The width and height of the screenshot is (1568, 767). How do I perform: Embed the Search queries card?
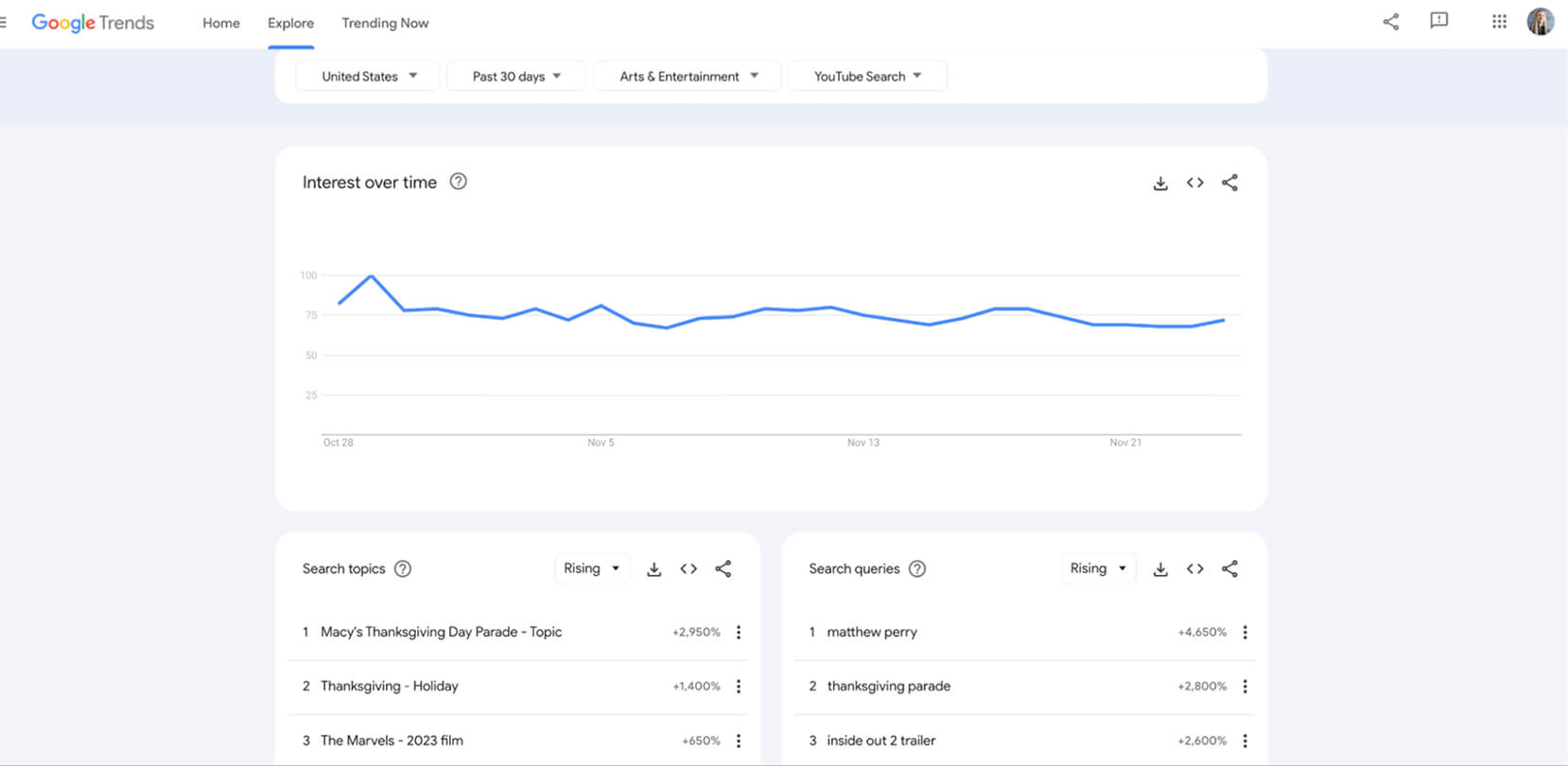(x=1195, y=568)
